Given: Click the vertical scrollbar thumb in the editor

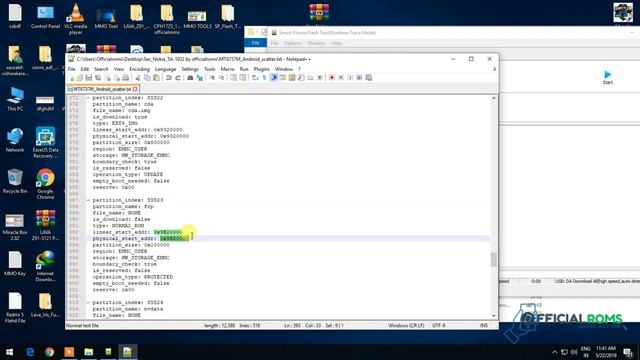Looking at the screenshot, I should [x=493, y=259].
